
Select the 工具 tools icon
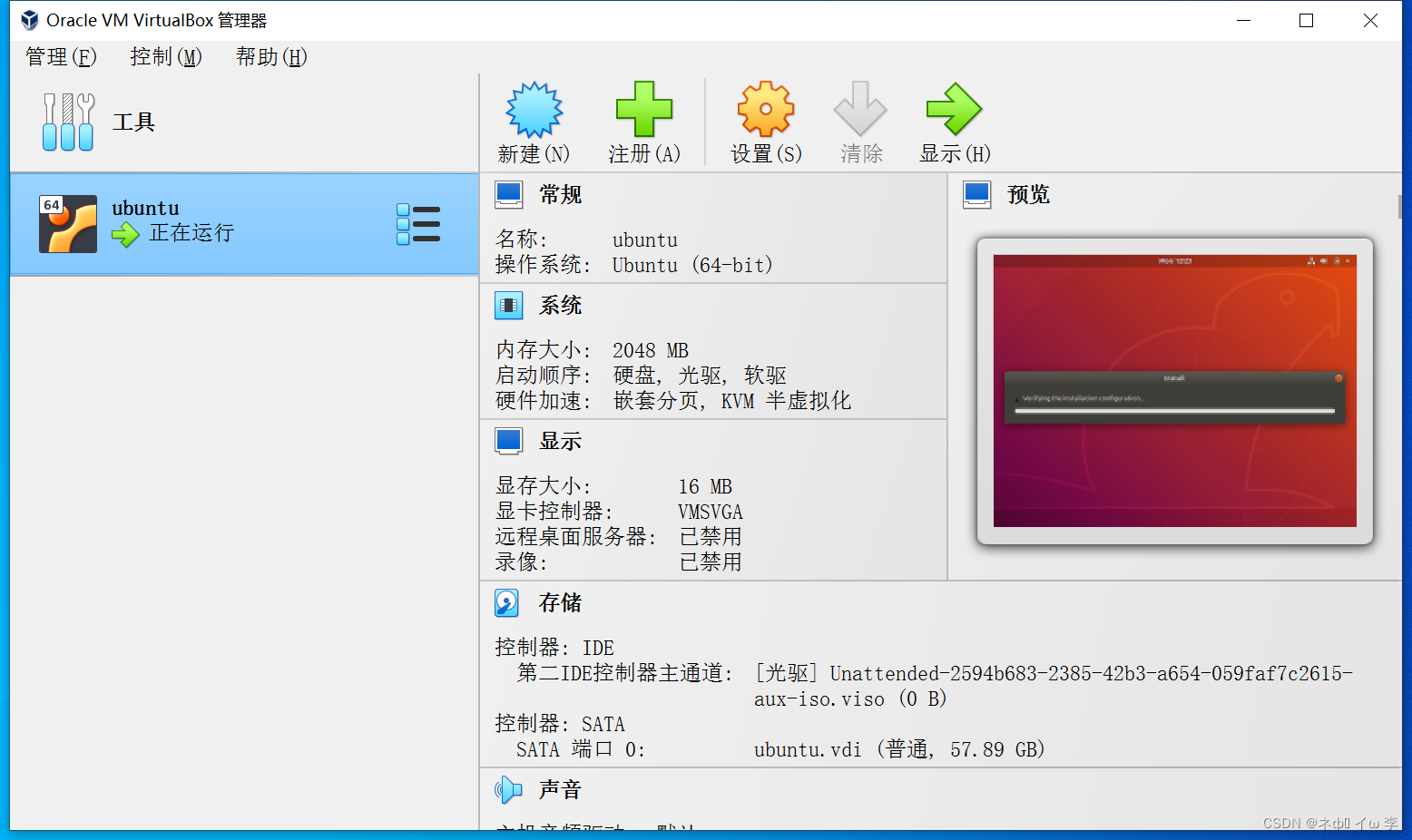point(68,122)
